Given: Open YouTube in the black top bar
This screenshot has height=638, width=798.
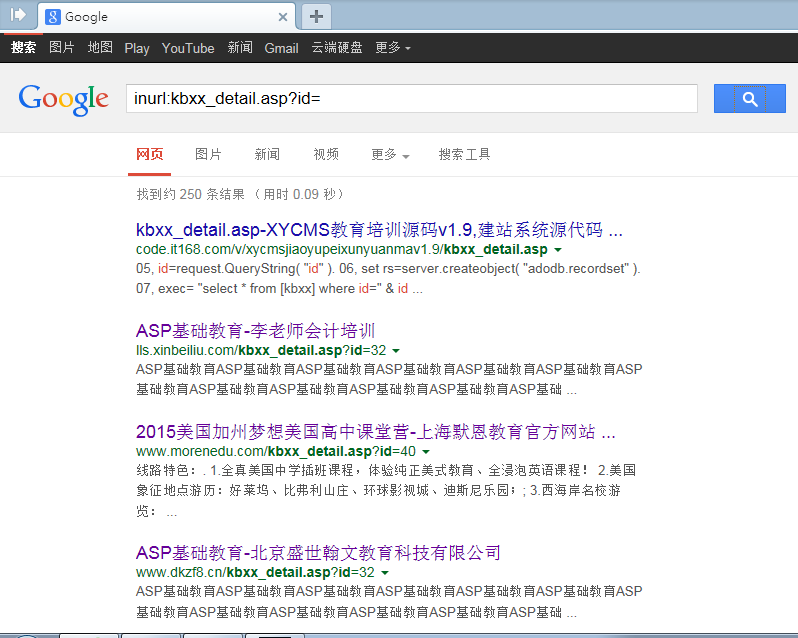Looking at the screenshot, I should 188,48.
